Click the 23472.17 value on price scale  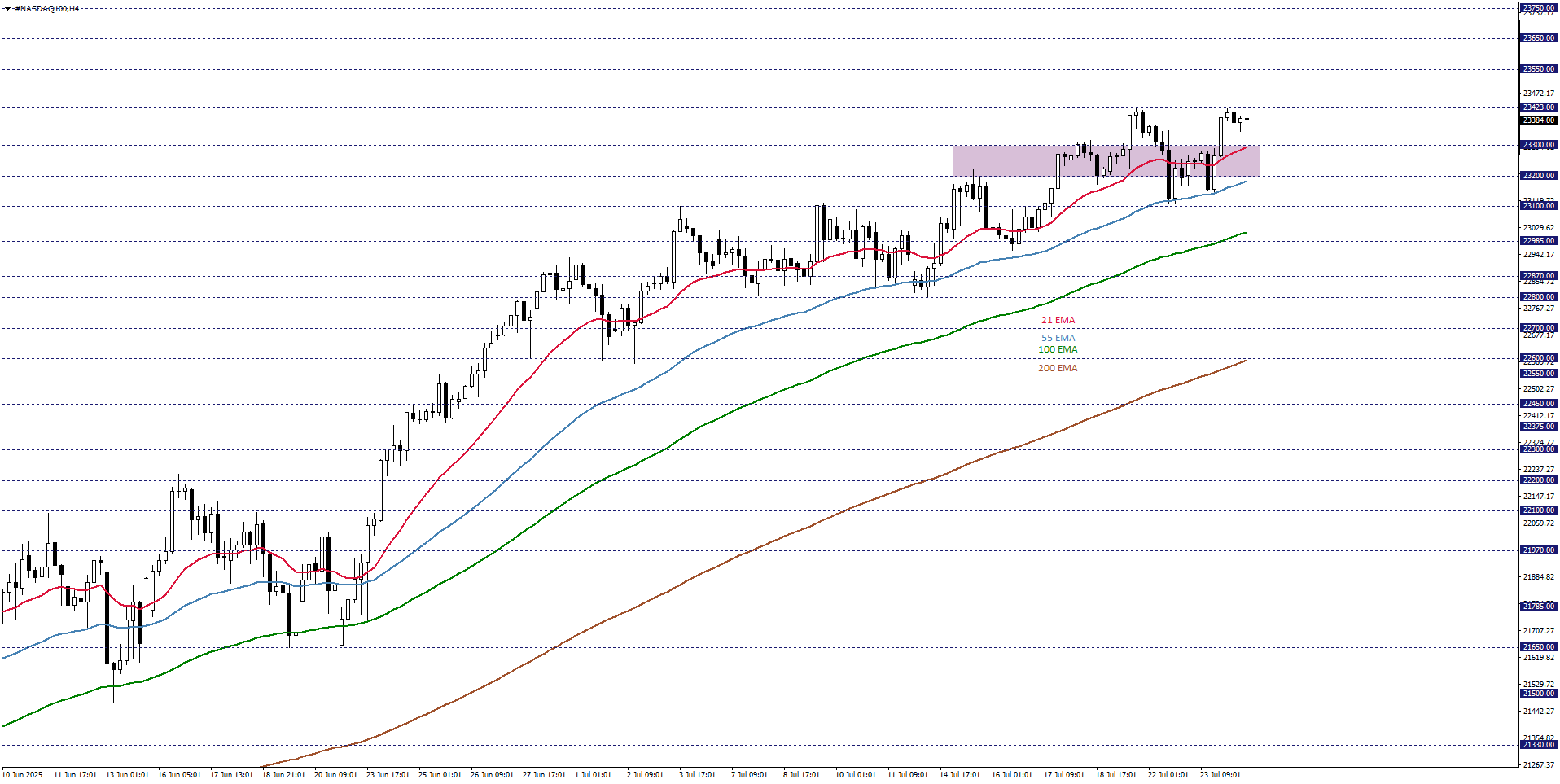1538,94
